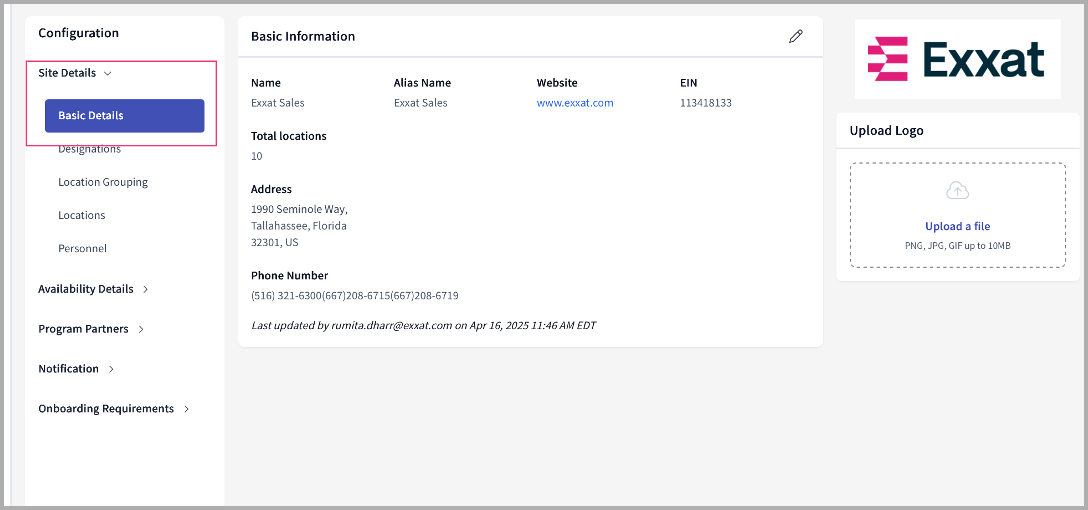Image resolution: width=1088 pixels, height=510 pixels.
Task: Open the Personnel page
Action: [82, 248]
